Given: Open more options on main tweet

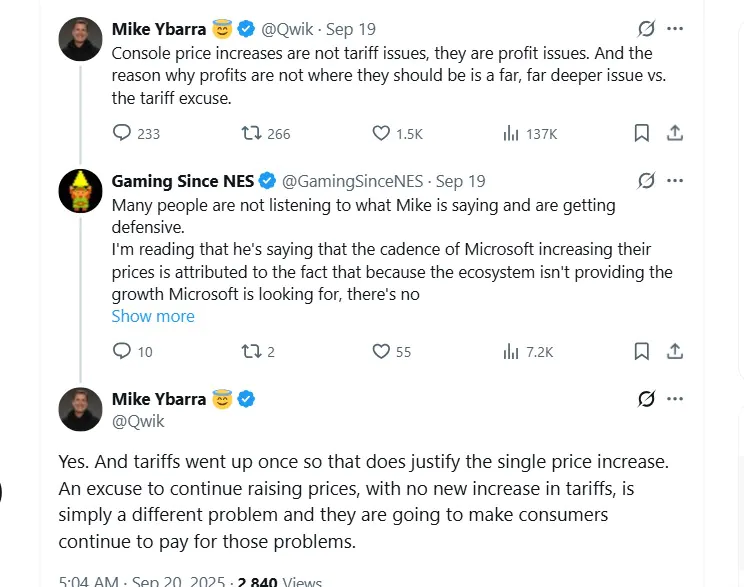Looking at the screenshot, I should (x=675, y=399).
